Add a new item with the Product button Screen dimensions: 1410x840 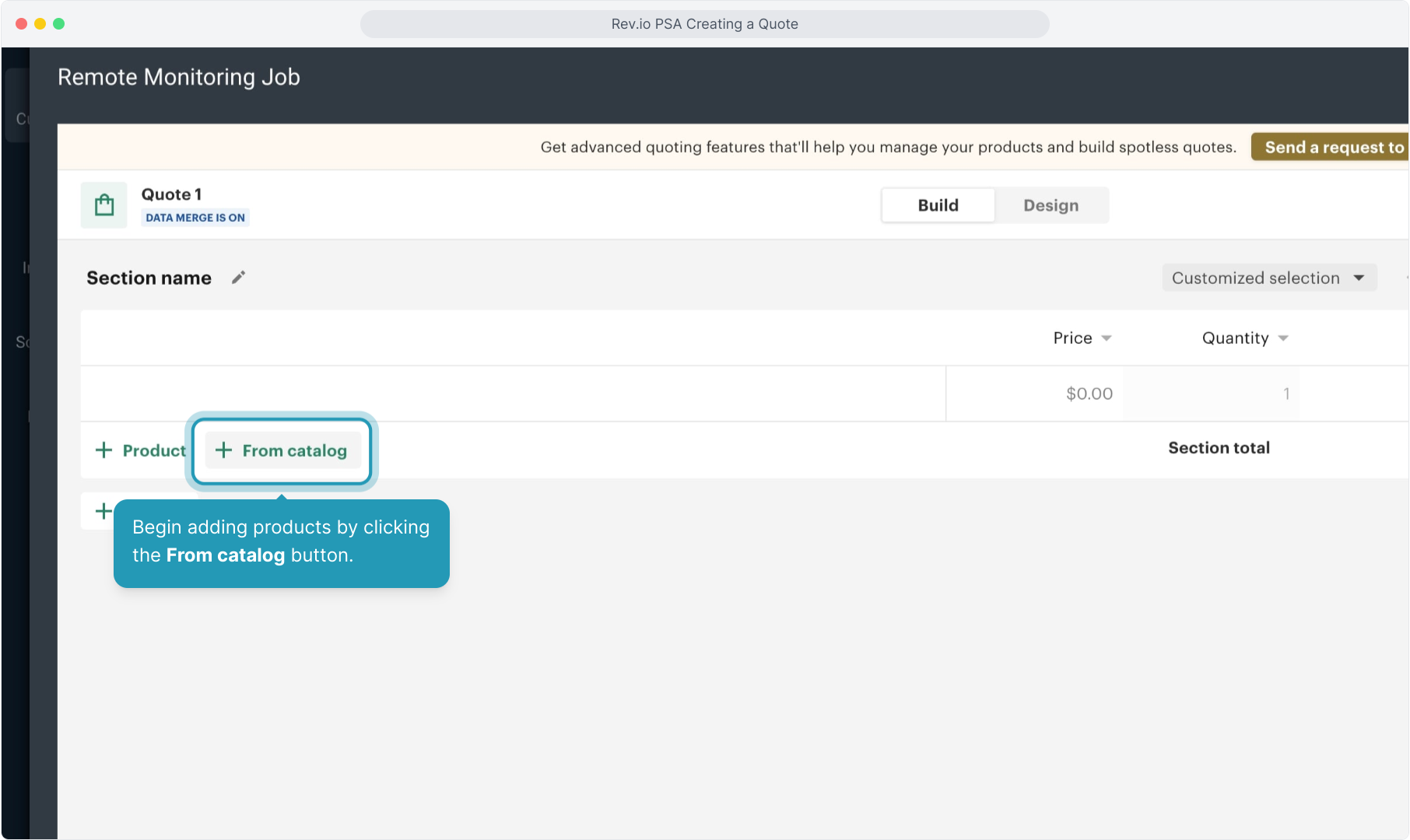tap(141, 450)
